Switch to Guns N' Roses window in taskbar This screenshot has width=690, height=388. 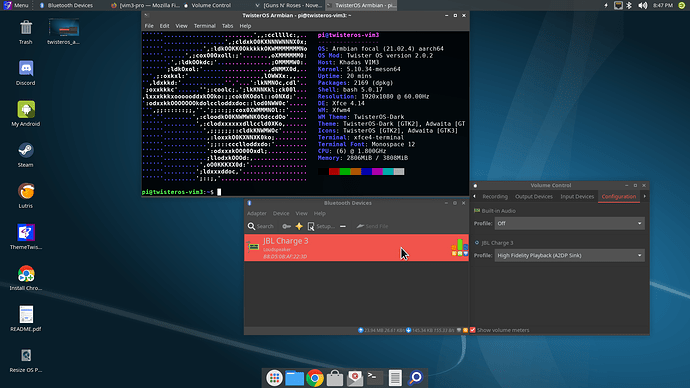click(289, 5)
